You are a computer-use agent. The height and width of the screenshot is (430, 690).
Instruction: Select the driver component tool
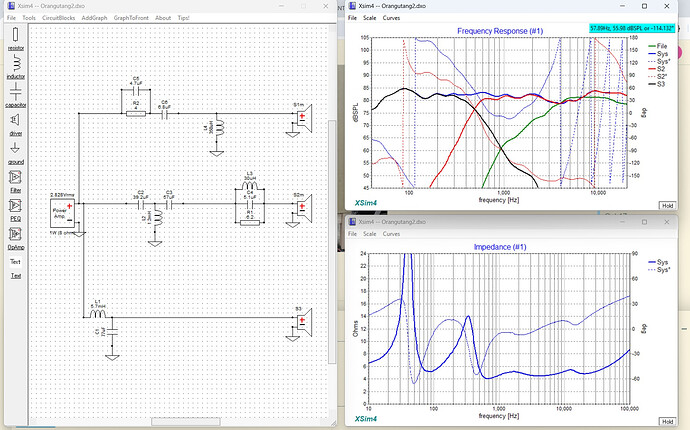[x=15, y=123]
